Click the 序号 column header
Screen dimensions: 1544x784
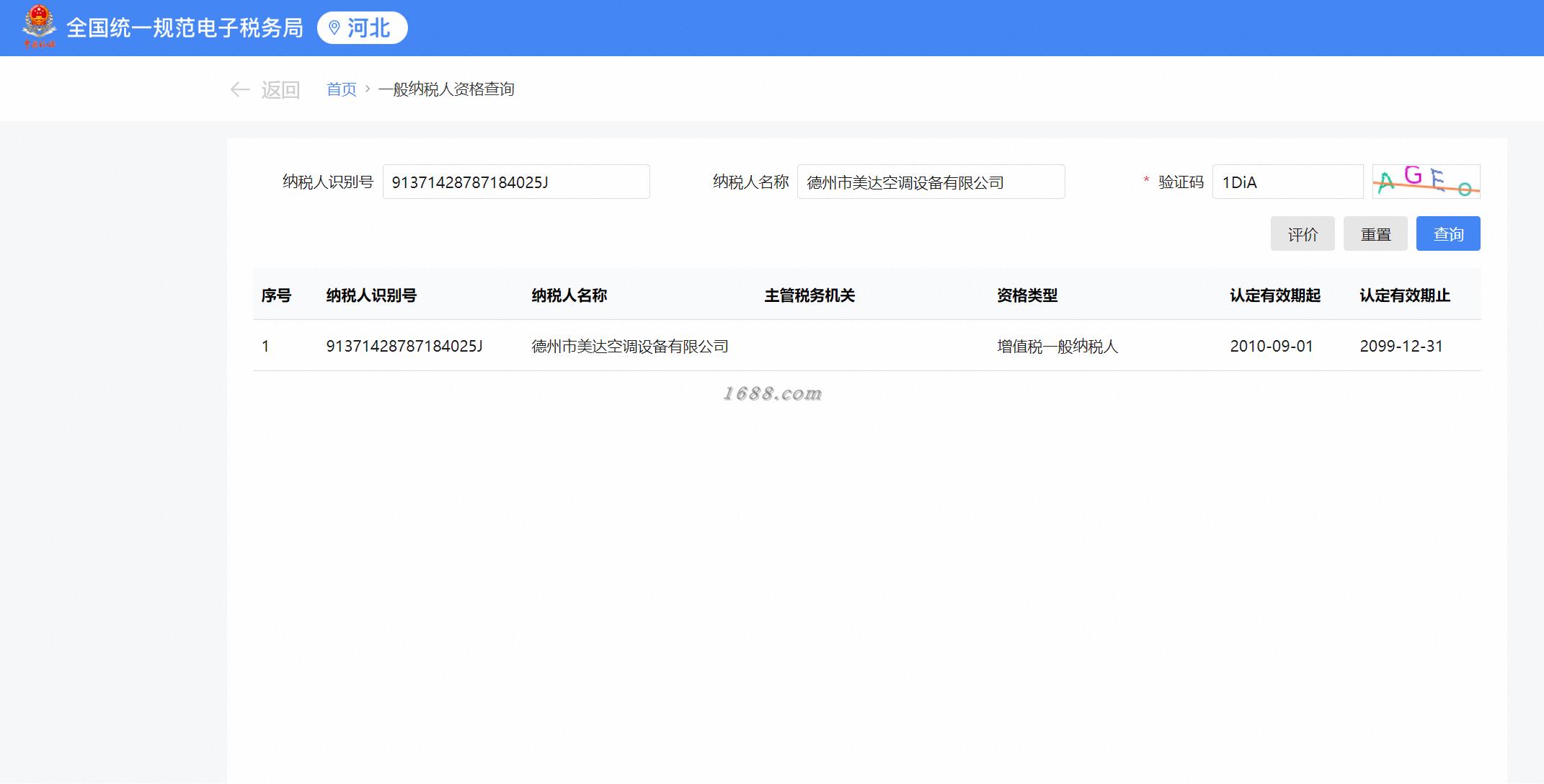[276, 295]
